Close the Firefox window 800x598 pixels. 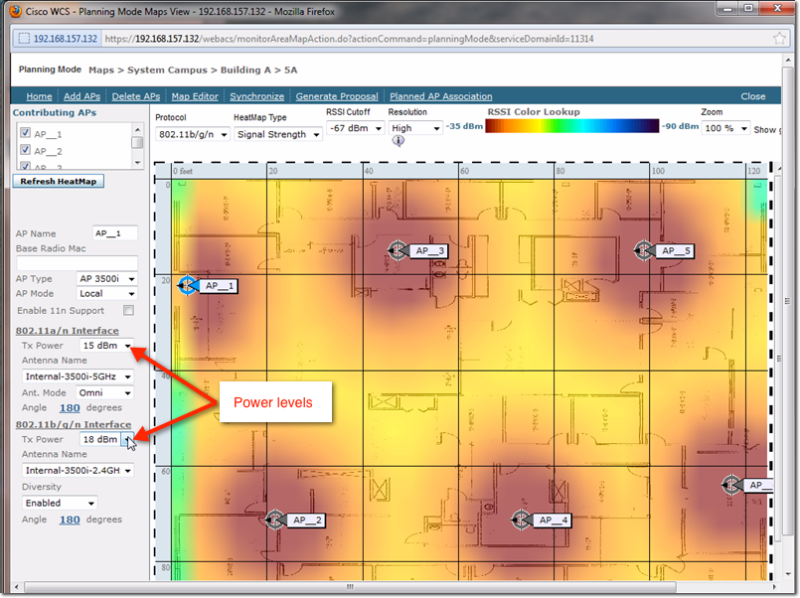pos(777,8)
